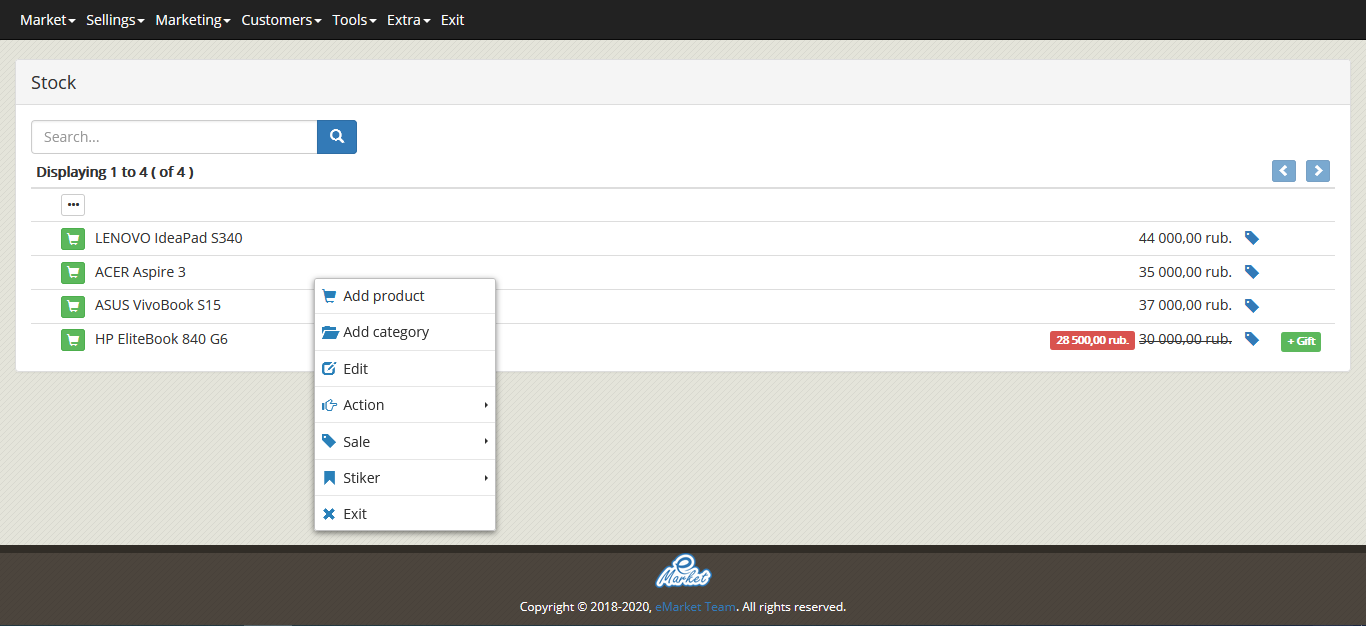
Task: Select the LENOVO IdeaPad S340 product name
Action: coord(168,238)
